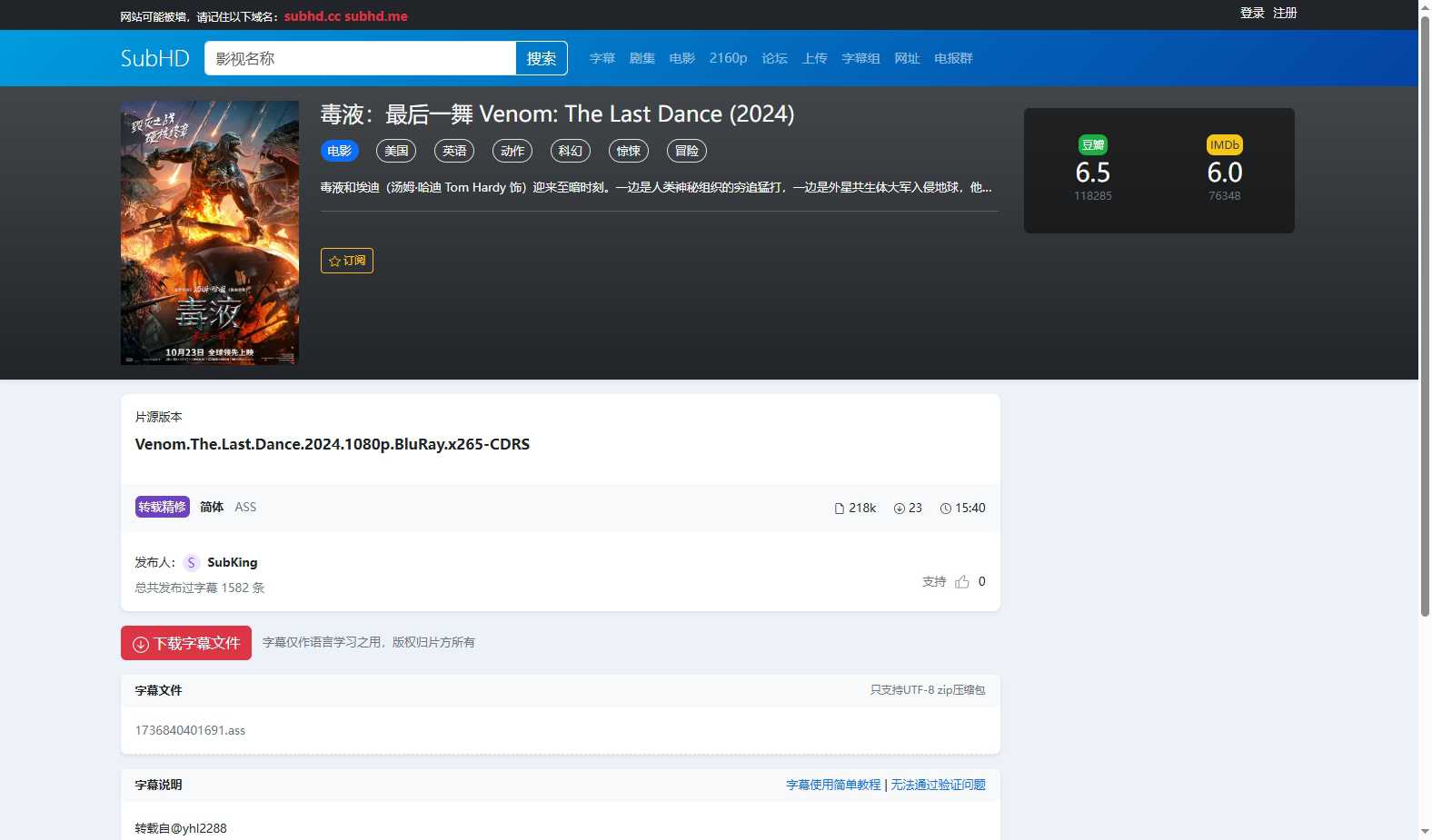Screen dimensions: 1432x840
Task: Click the 转载自@yhl2288 text
Action: pyautogui.click(x=181, y=828)
